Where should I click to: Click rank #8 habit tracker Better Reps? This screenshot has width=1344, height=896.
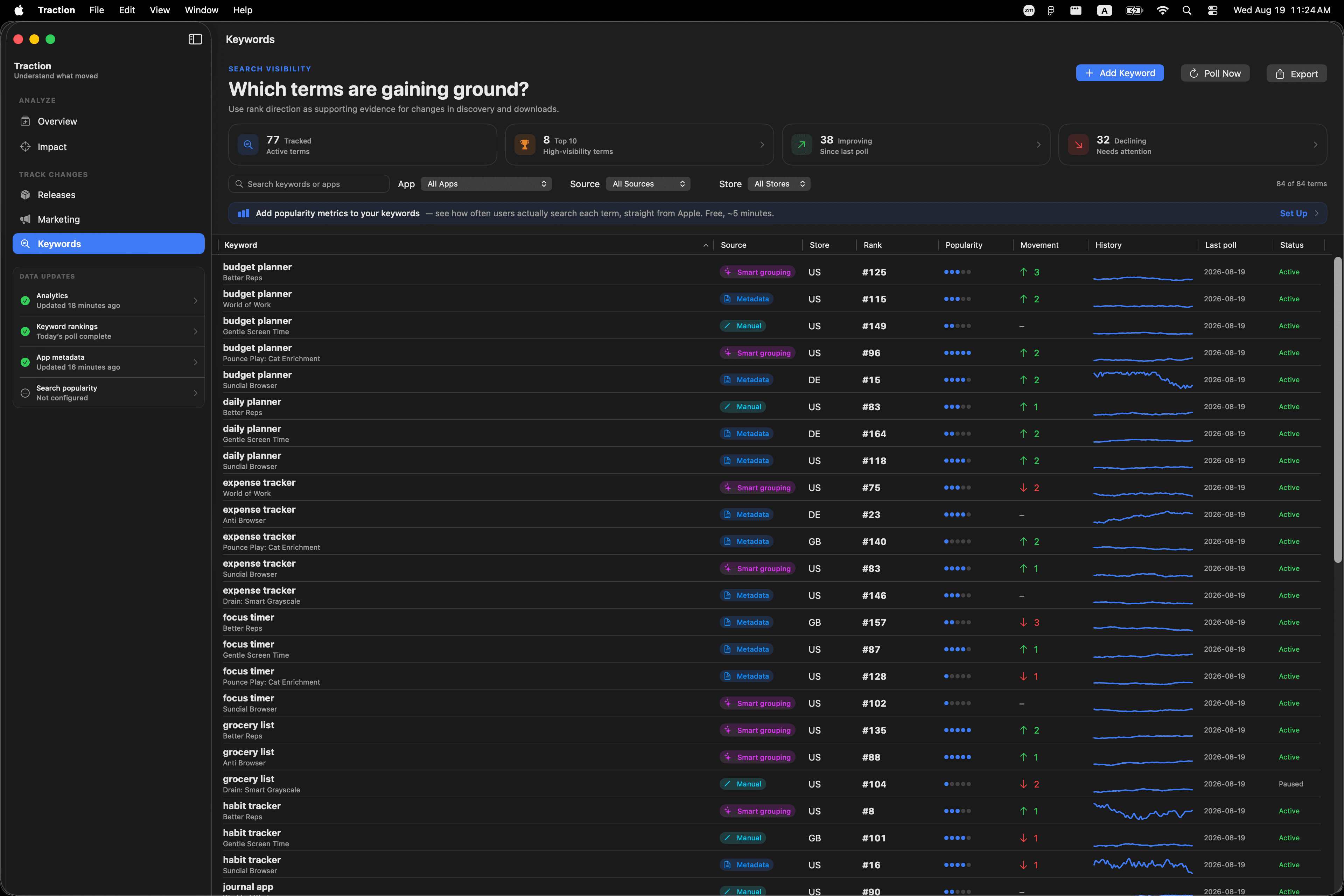[x=867, y=811]
